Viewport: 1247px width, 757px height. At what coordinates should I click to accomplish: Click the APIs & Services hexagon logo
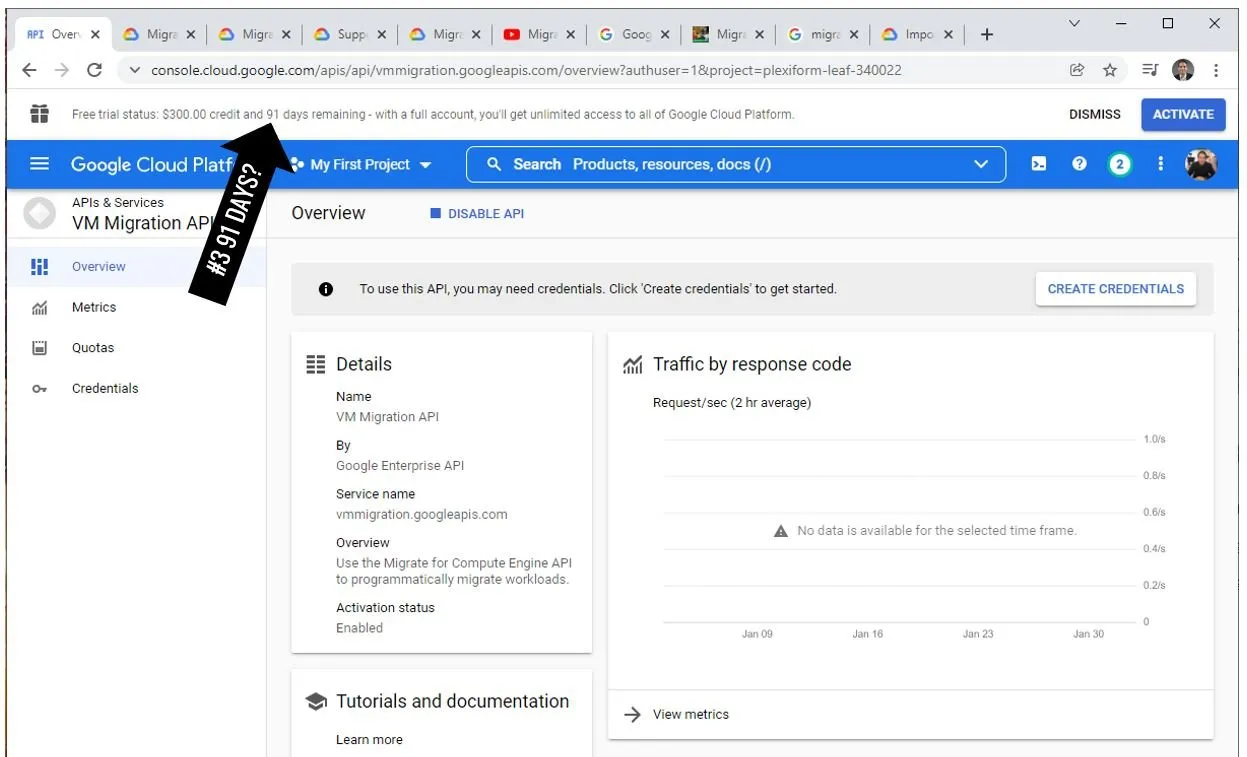point(39,213)
